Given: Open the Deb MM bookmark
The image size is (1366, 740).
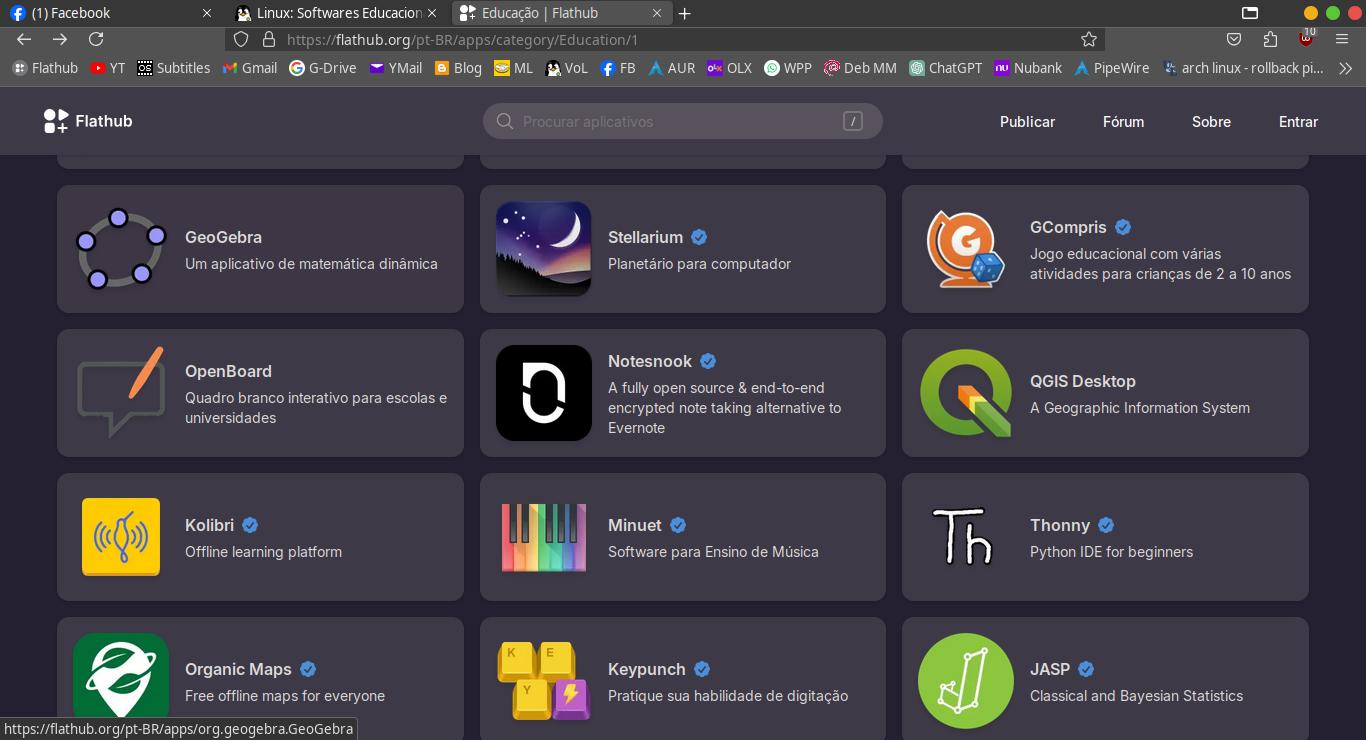Looking at the screenshot, I should [x=860, y=68].
